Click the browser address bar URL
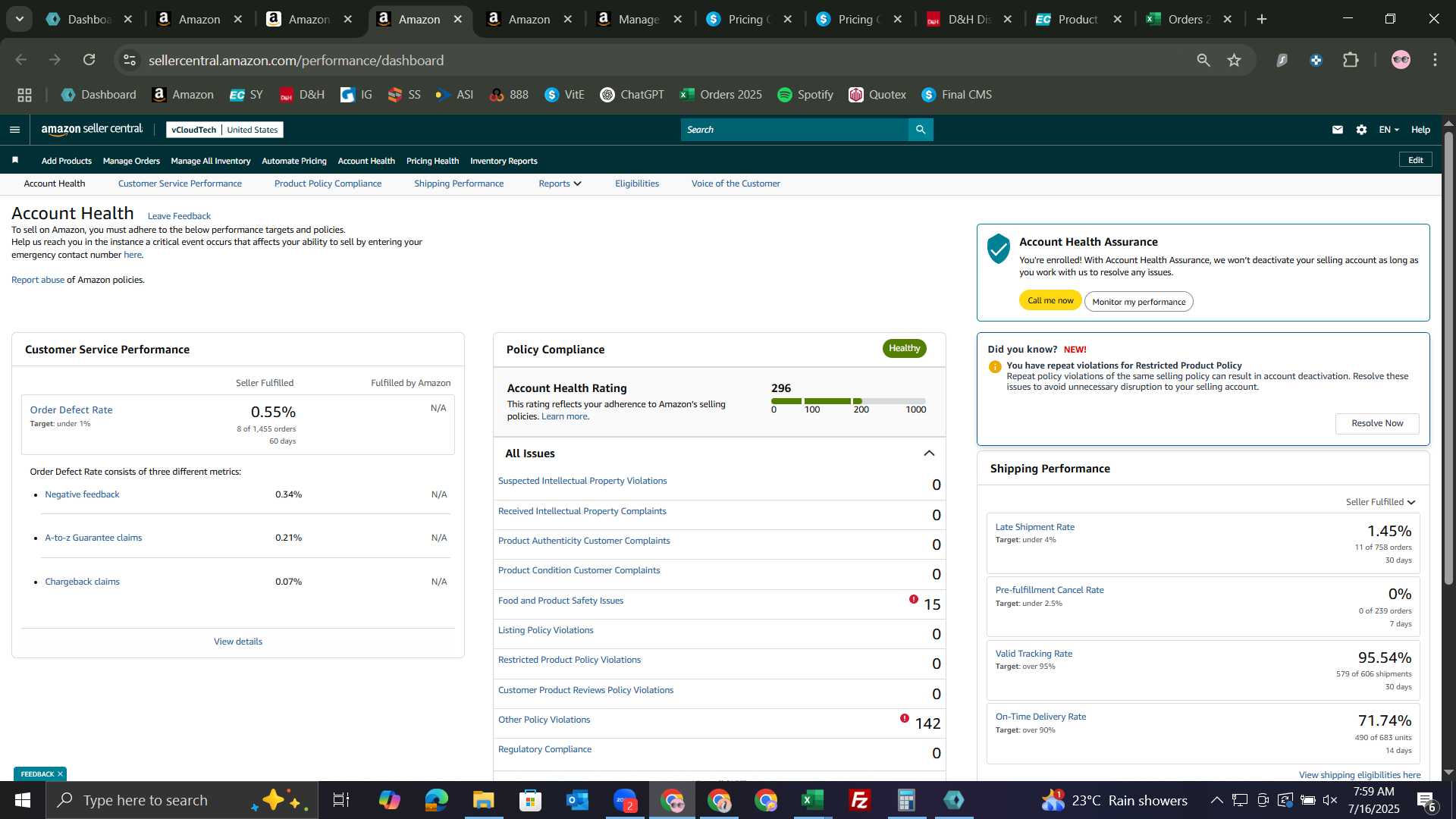This screenshot has height=819, width=1456. (x=296, y=60)
